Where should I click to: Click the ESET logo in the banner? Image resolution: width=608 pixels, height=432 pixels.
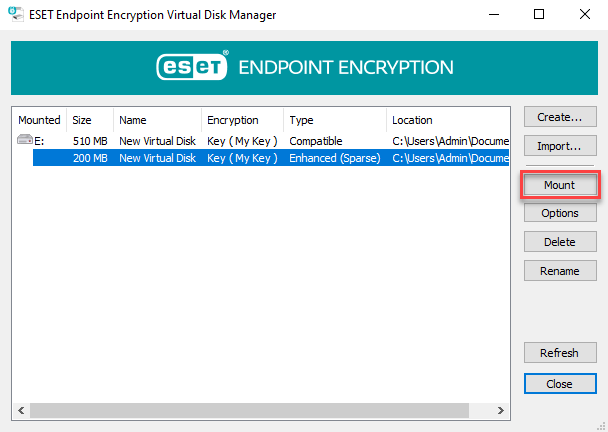pyautogui.click(x=192, y=66)
